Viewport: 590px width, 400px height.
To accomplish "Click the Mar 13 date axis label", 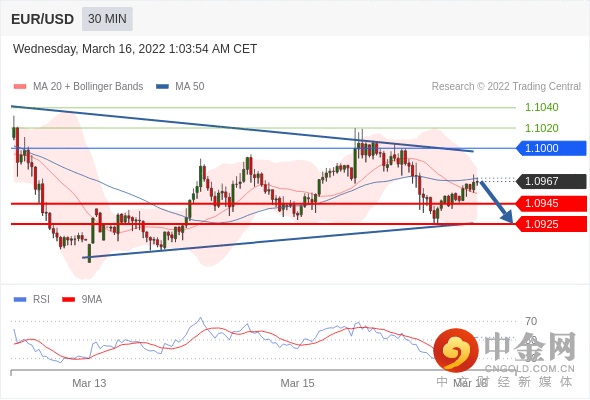I will tap(89, 383).
